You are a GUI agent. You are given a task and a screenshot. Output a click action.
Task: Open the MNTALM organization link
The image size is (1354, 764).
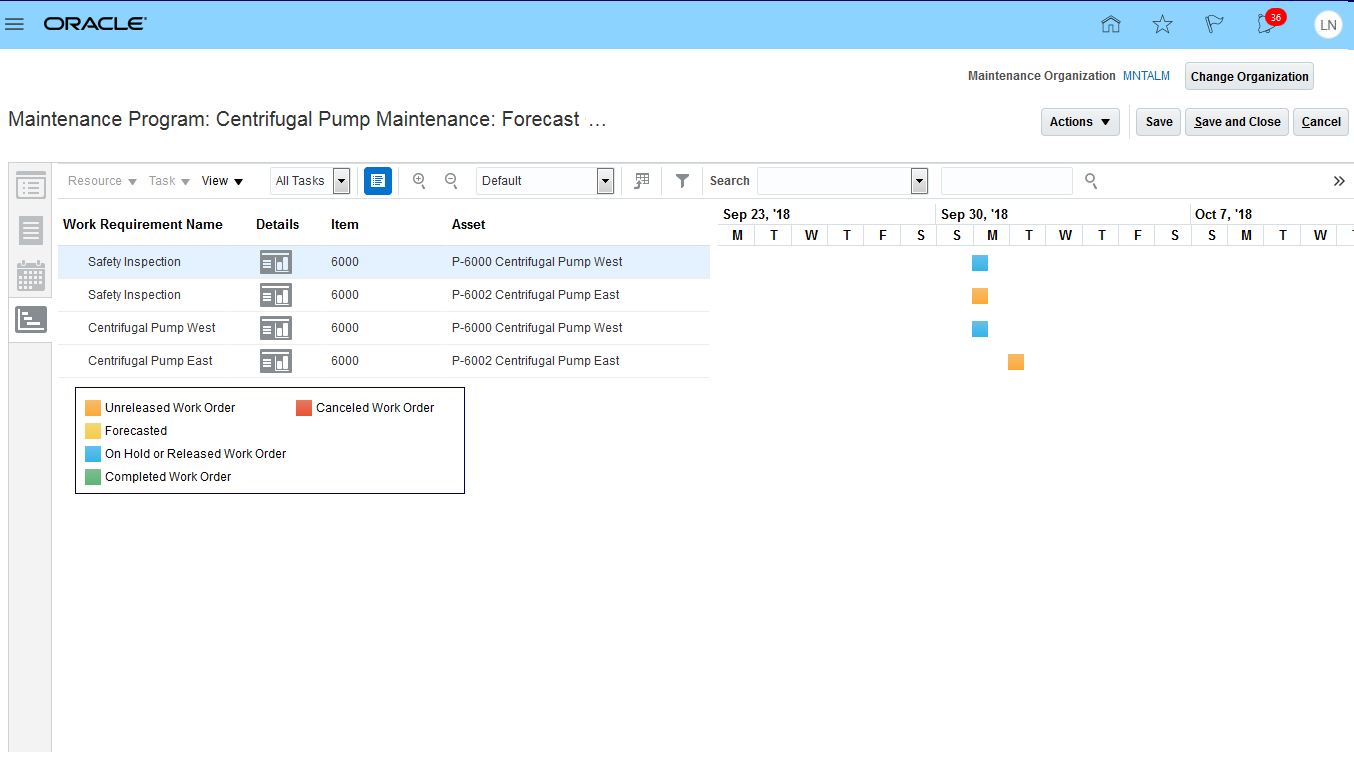click(1146, 76)
